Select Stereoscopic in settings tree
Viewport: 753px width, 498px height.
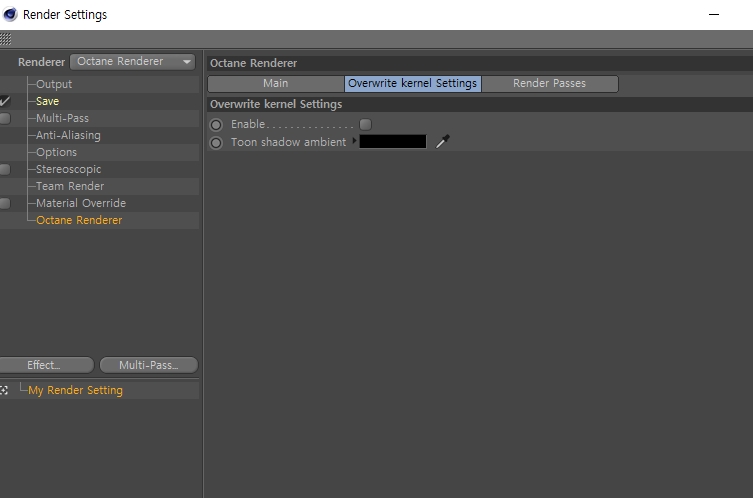coord(69,169)
